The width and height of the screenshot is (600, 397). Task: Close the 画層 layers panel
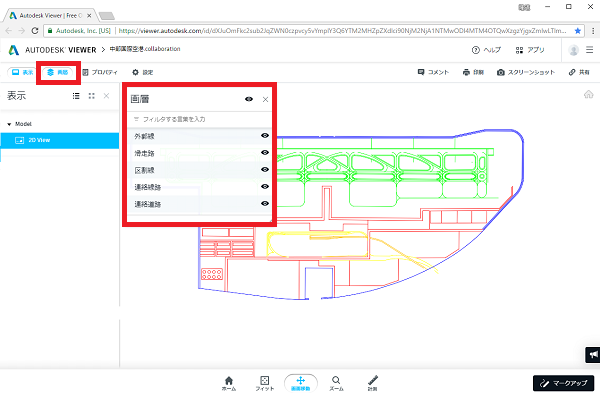tap(265, 100)
